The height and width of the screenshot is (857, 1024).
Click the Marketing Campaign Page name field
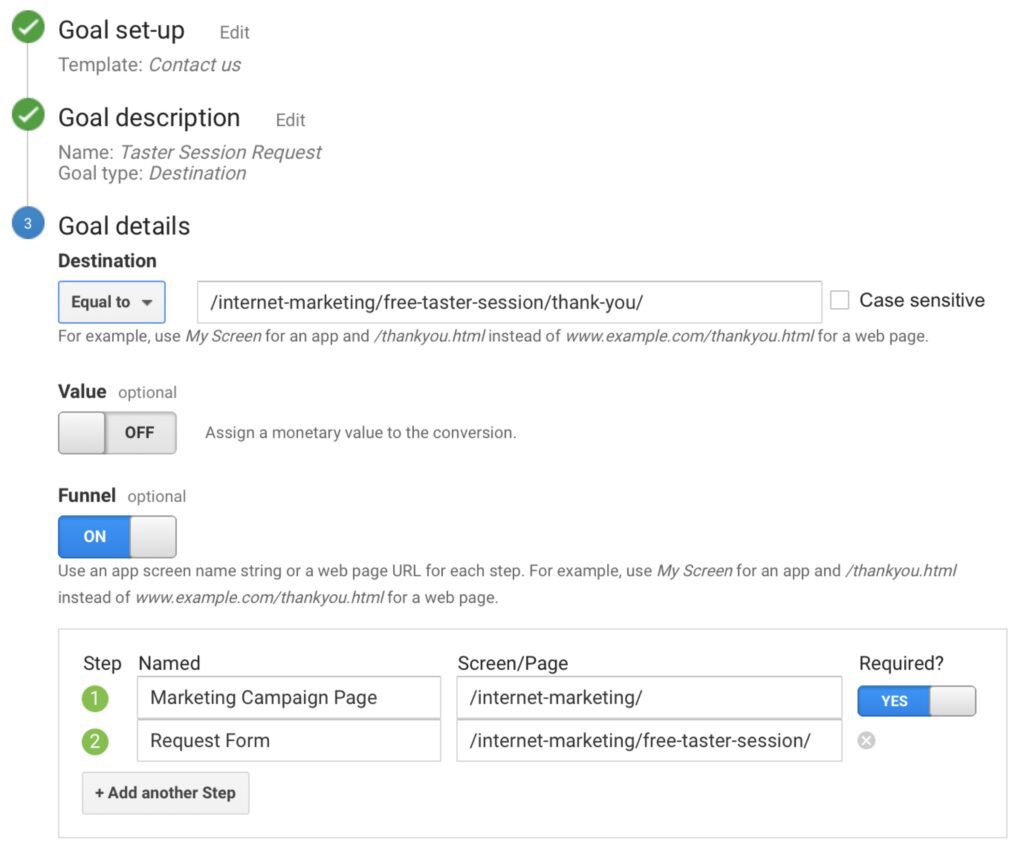click(289, 698)
